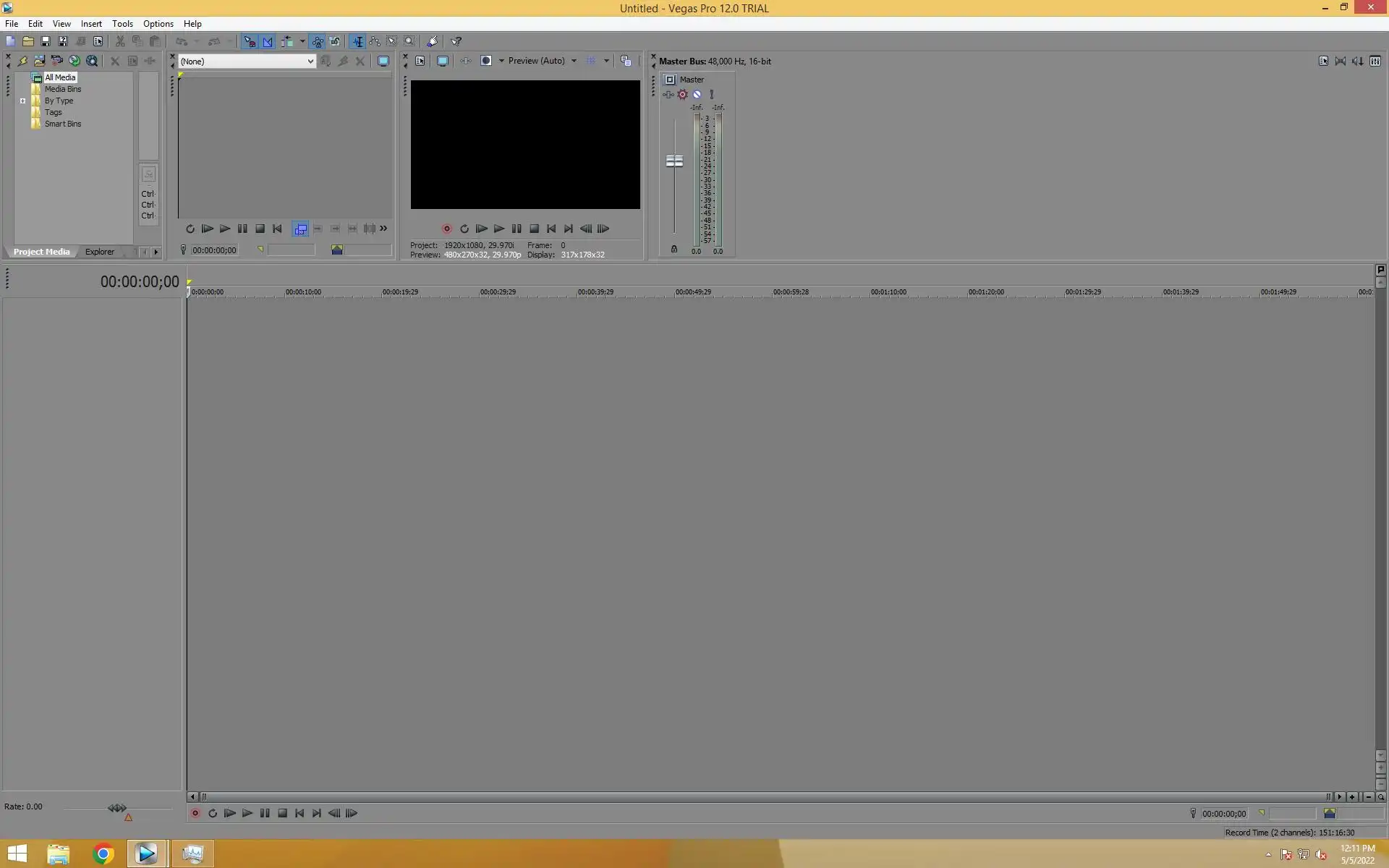
Task: Open the Master FX gear icon on the mixer
Action: click(x=682, y=94)
